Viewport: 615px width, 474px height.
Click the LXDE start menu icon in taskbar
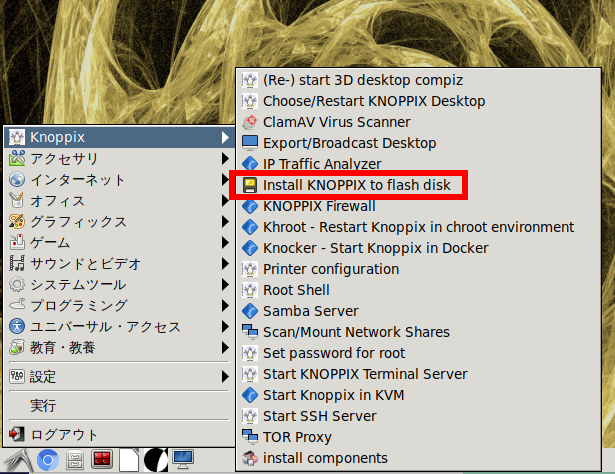[15, 460]
